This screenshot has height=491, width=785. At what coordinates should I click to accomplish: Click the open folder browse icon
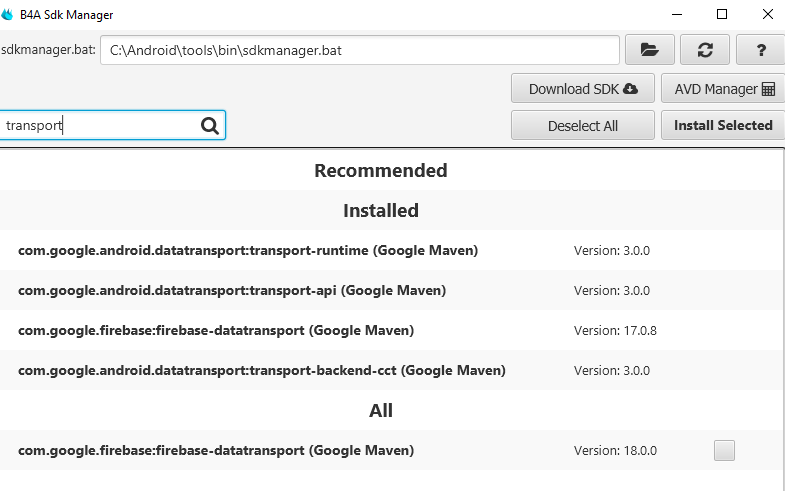tap(650, 49)
